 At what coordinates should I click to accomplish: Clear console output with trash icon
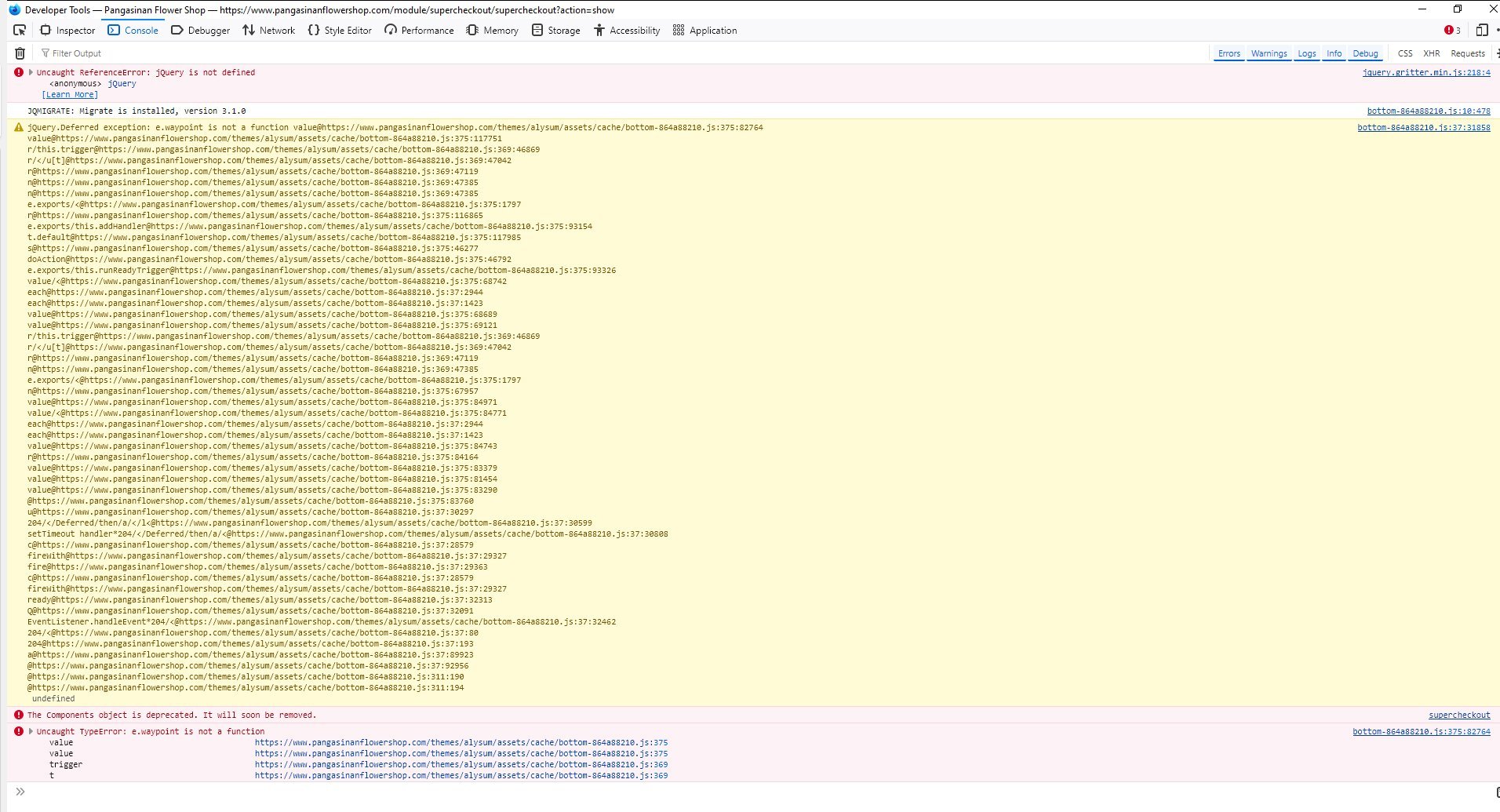pyautogui.click(x=20, y=53)
